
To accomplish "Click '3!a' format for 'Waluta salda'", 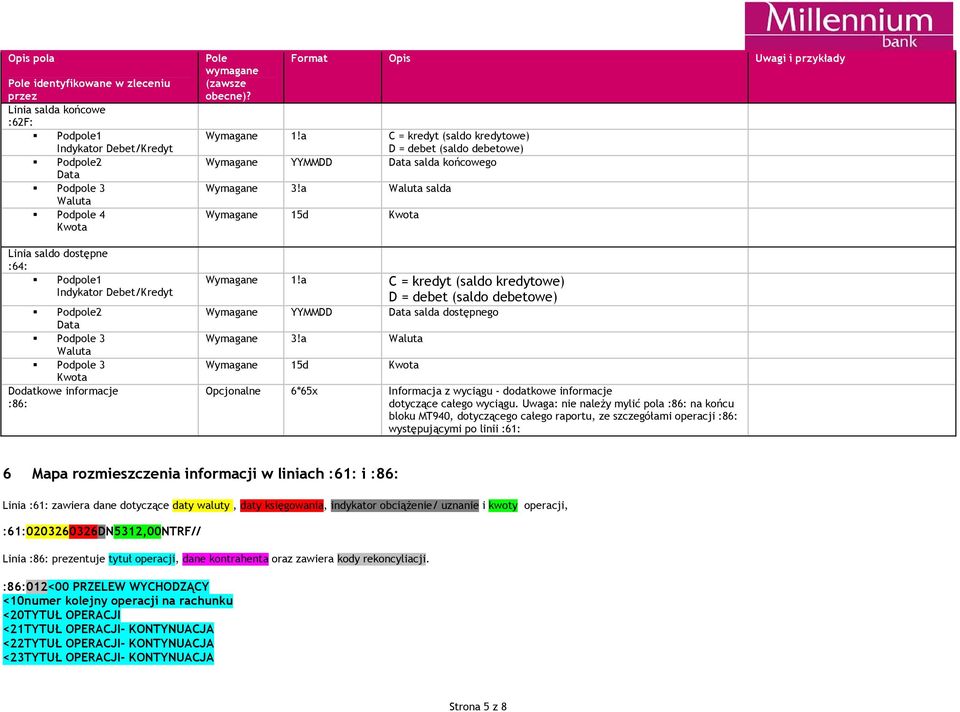I will coord(298,189).
